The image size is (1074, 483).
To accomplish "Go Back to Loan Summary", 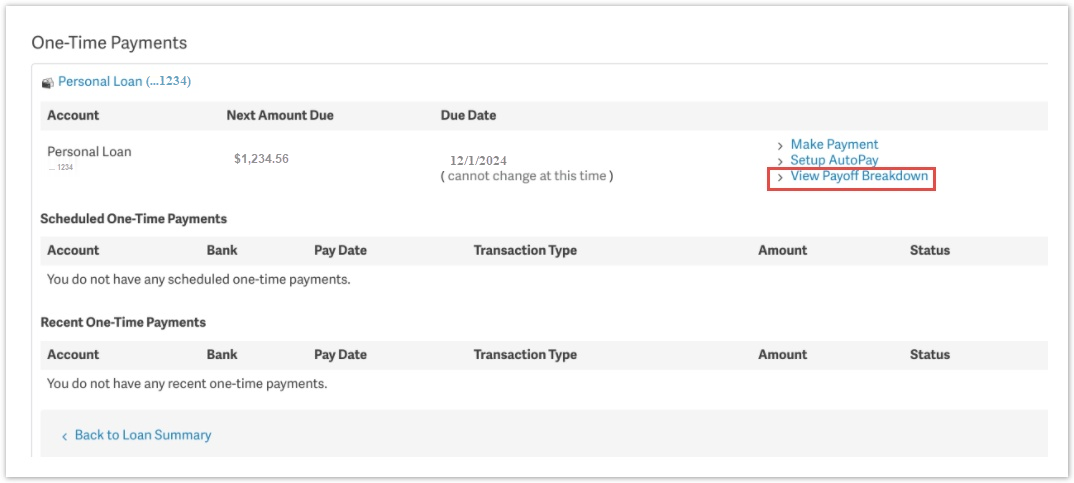I will [x=142, y=435].
